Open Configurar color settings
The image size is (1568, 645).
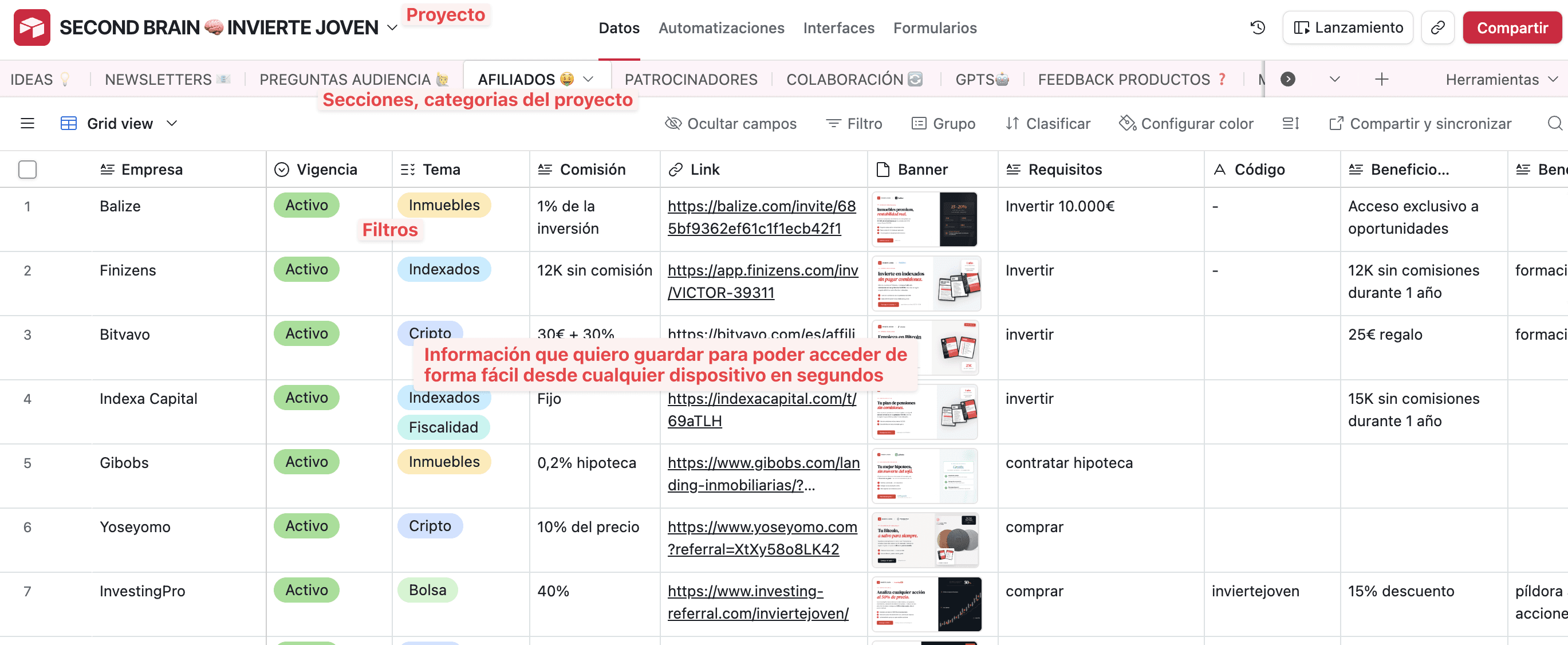click(1187, 124)
